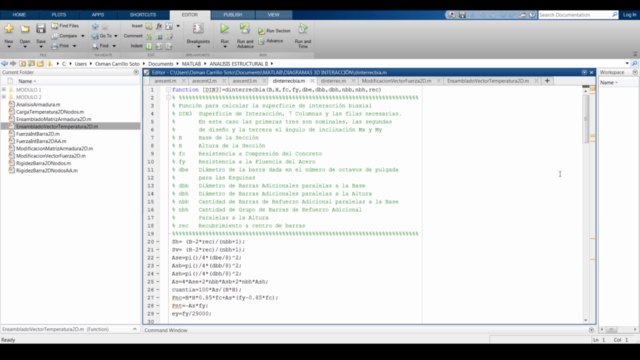This screenshot has width=640, height=360.
Task: Switch to the HOME ribbon tab
Action: tap(19, 15)
